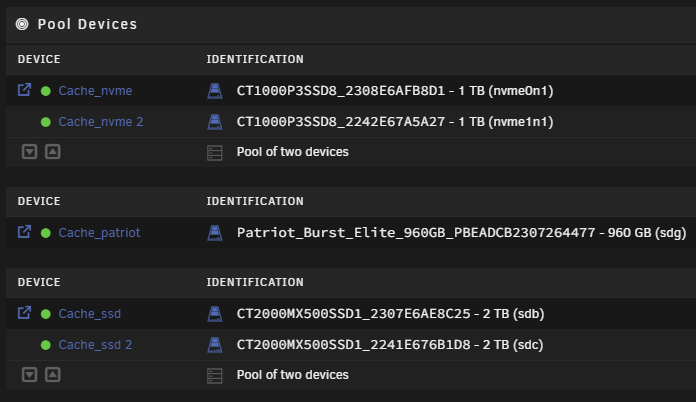
Task: Click the down arrow under Cache_ssd 2
Action: (30, 375)
